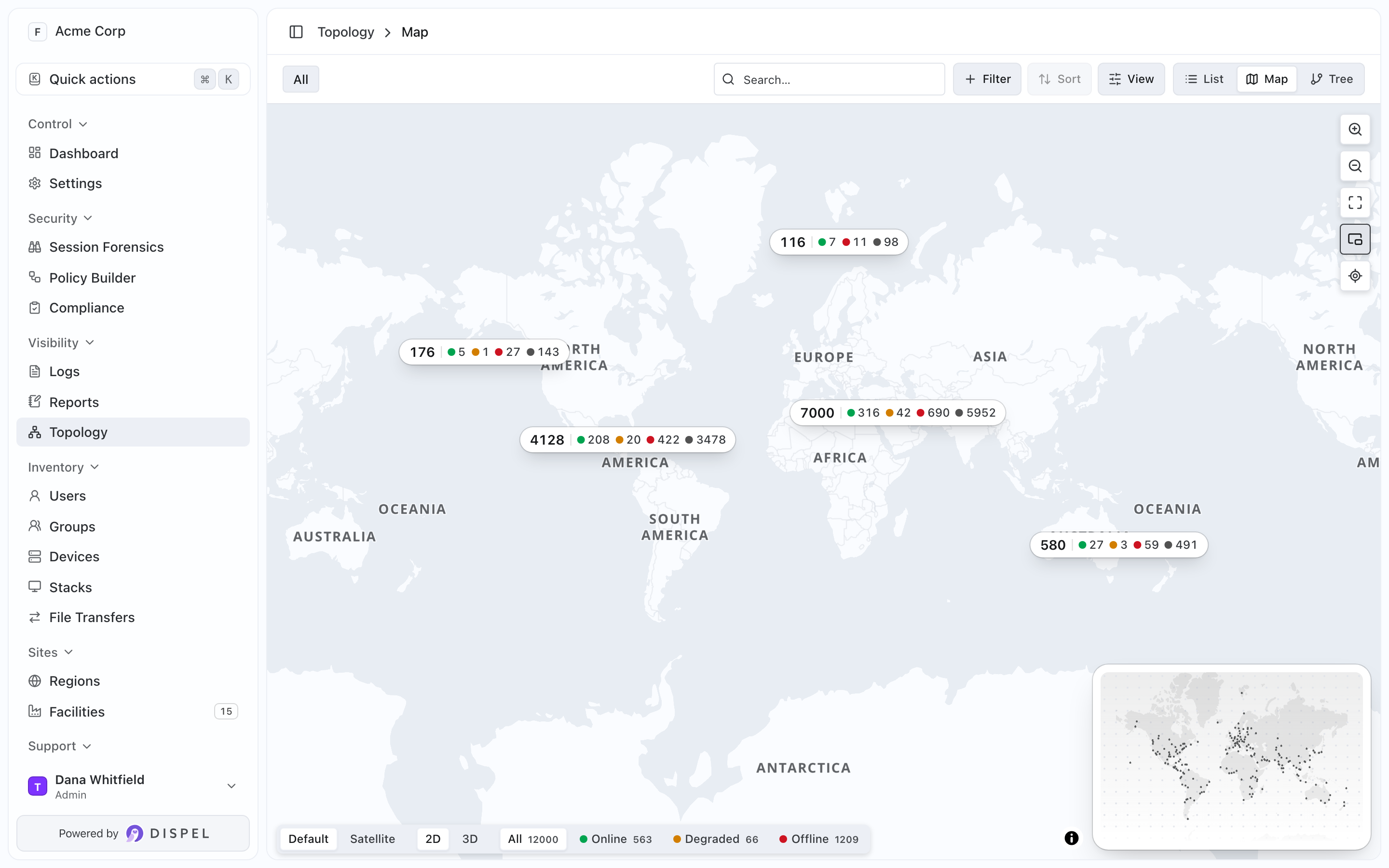The image size is (1389, 868).
Task: Zoom in on the map
Action: (x=1355, y=129)
